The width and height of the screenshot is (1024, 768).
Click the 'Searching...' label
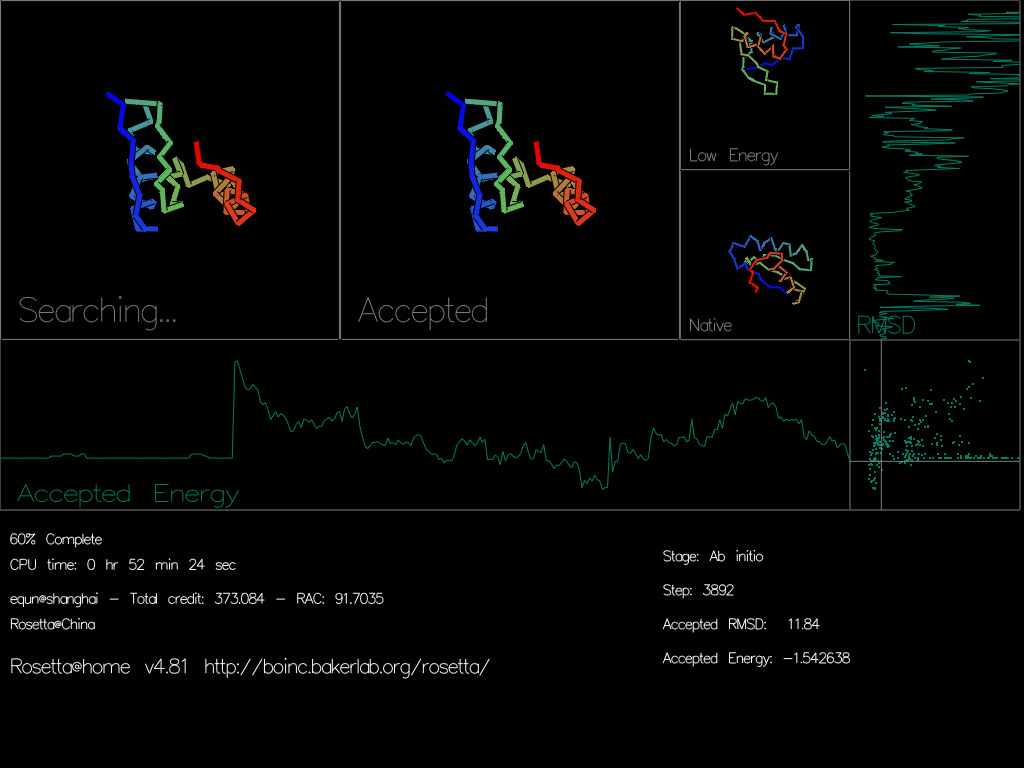(98, 311)
